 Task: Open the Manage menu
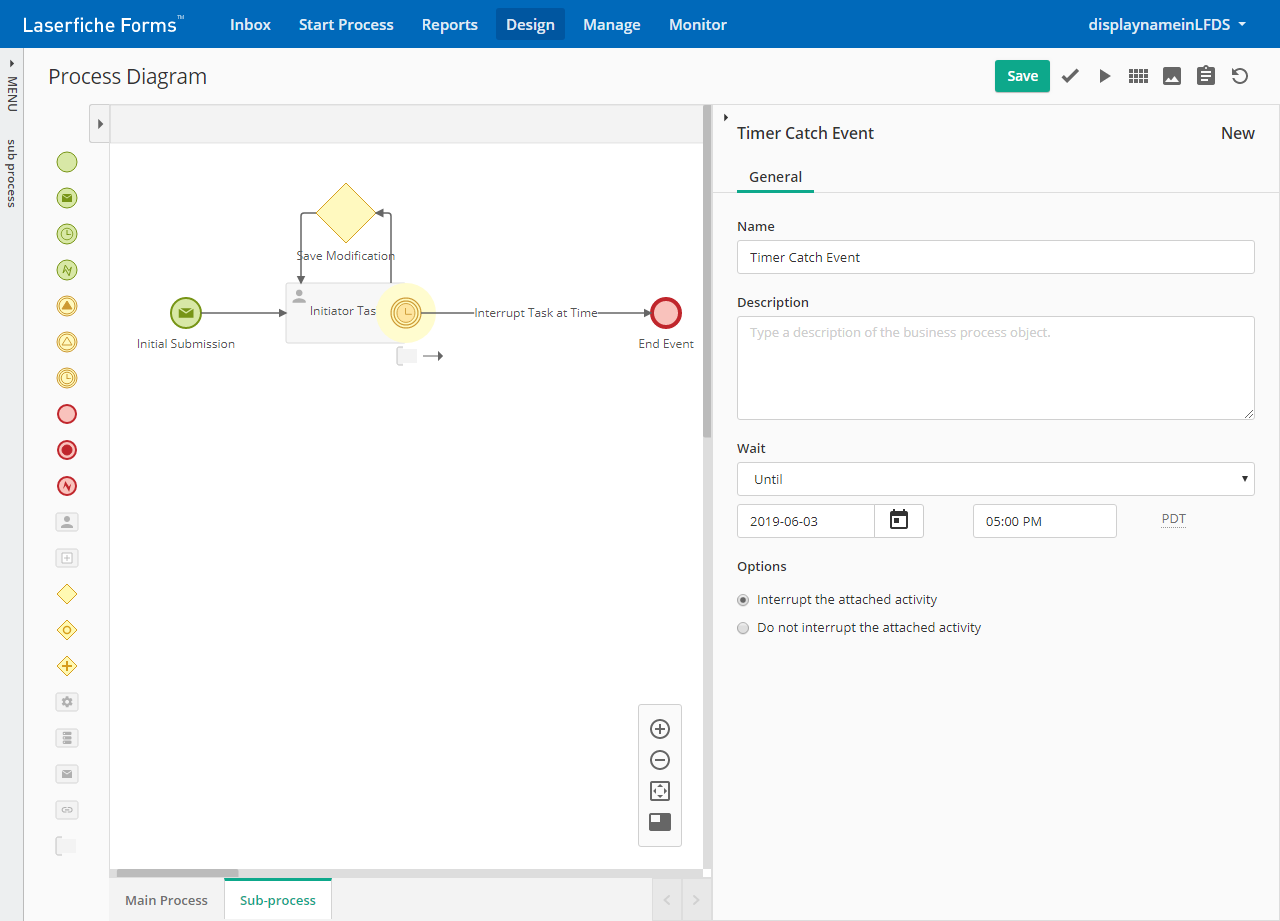tap(612, 24)
